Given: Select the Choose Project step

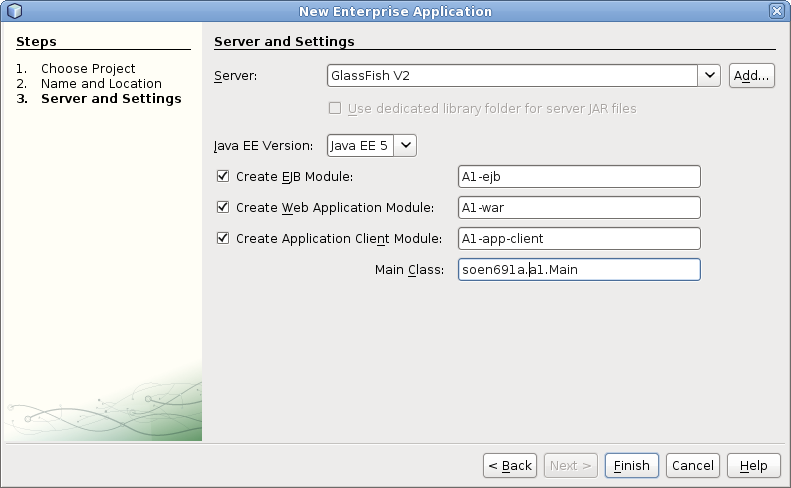Looking at the screenshot, I should pyautogui.click(x=88, y=69).
